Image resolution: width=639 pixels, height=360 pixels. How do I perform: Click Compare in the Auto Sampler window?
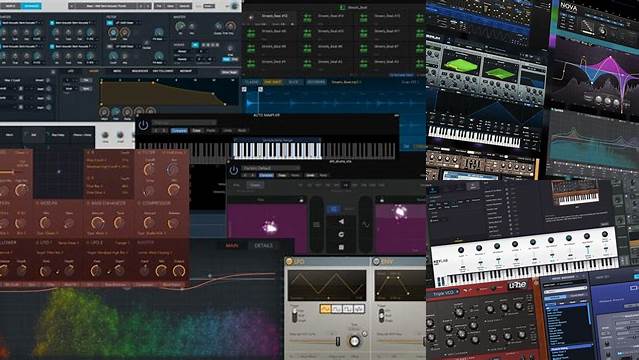coord(179,130)
